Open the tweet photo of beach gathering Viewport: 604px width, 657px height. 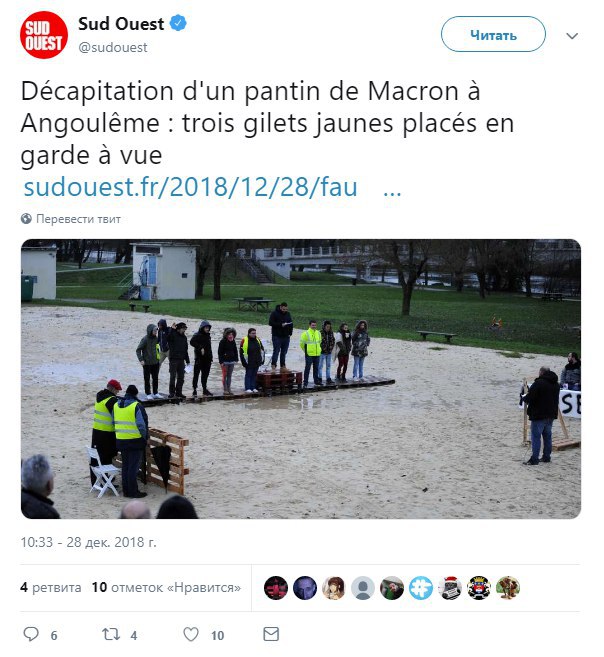(x=301, y=379)
